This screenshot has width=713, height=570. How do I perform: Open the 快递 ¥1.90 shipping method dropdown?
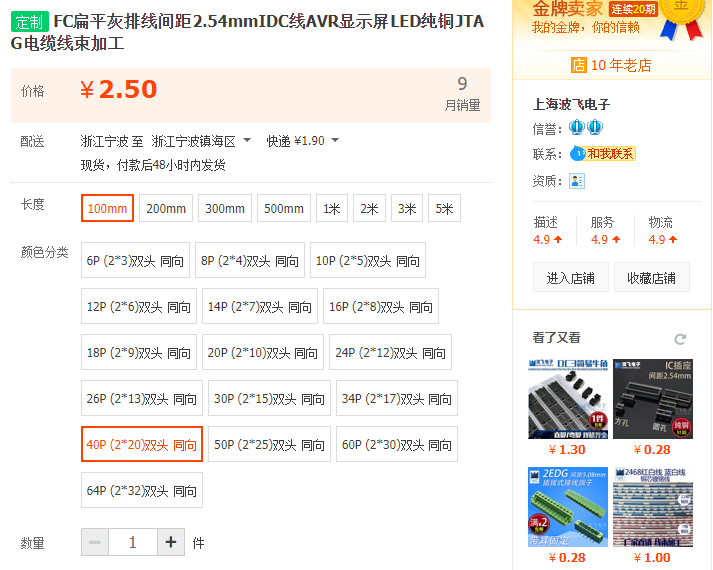[x=302, y=141]
